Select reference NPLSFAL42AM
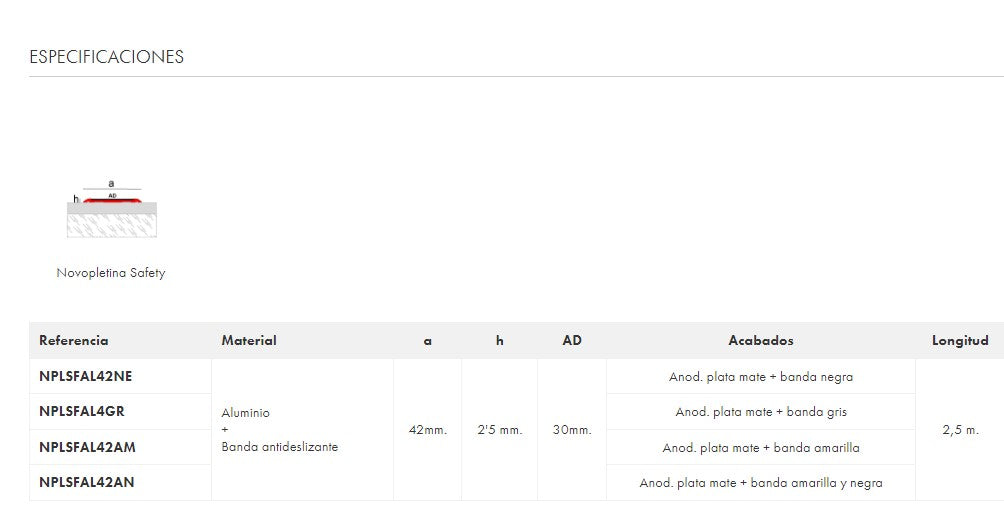Image resolution: width=1004 pixels, height=517 pixels. [87, 447]
